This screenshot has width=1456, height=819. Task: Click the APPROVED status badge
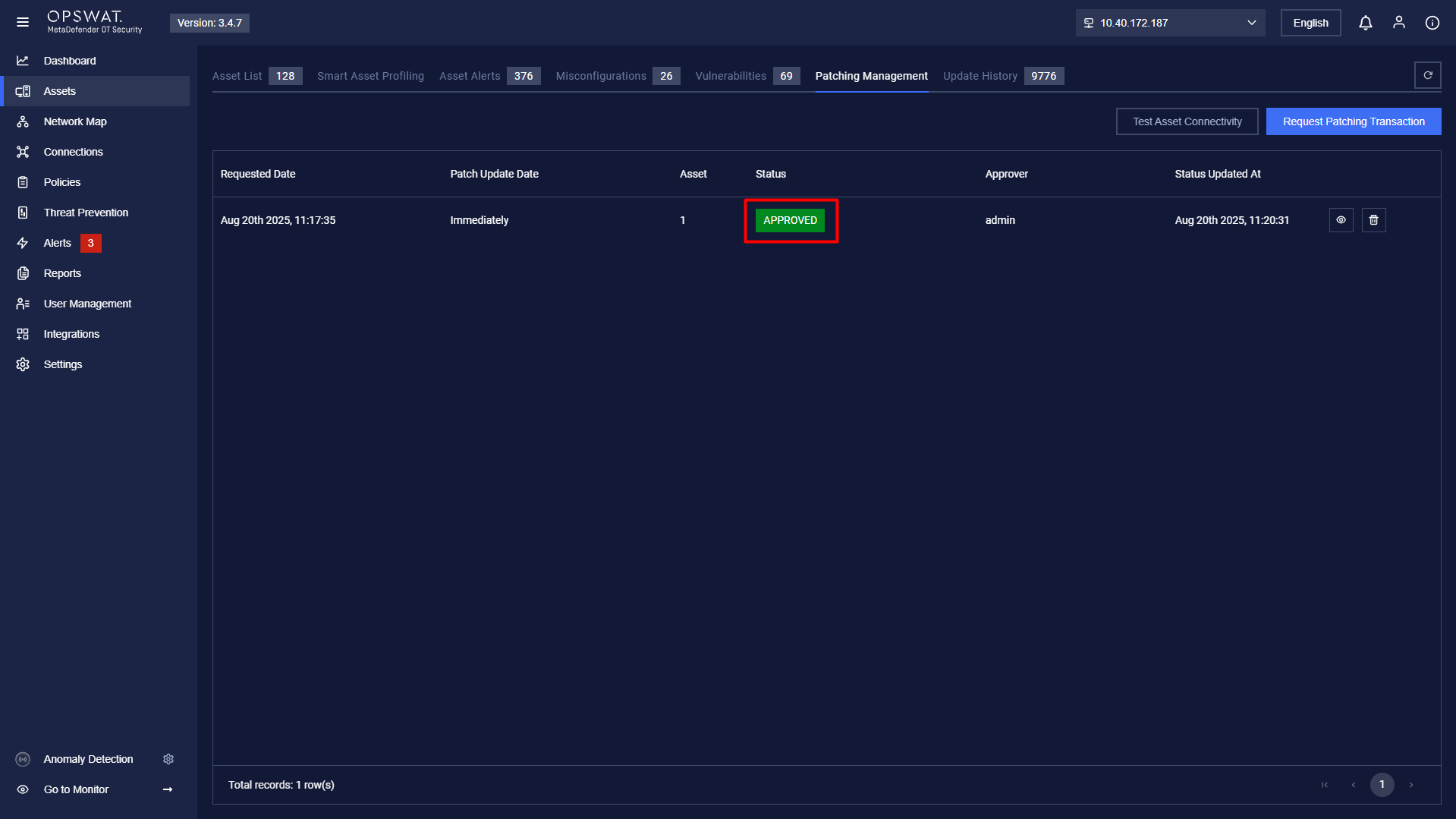tap(790, 220)
